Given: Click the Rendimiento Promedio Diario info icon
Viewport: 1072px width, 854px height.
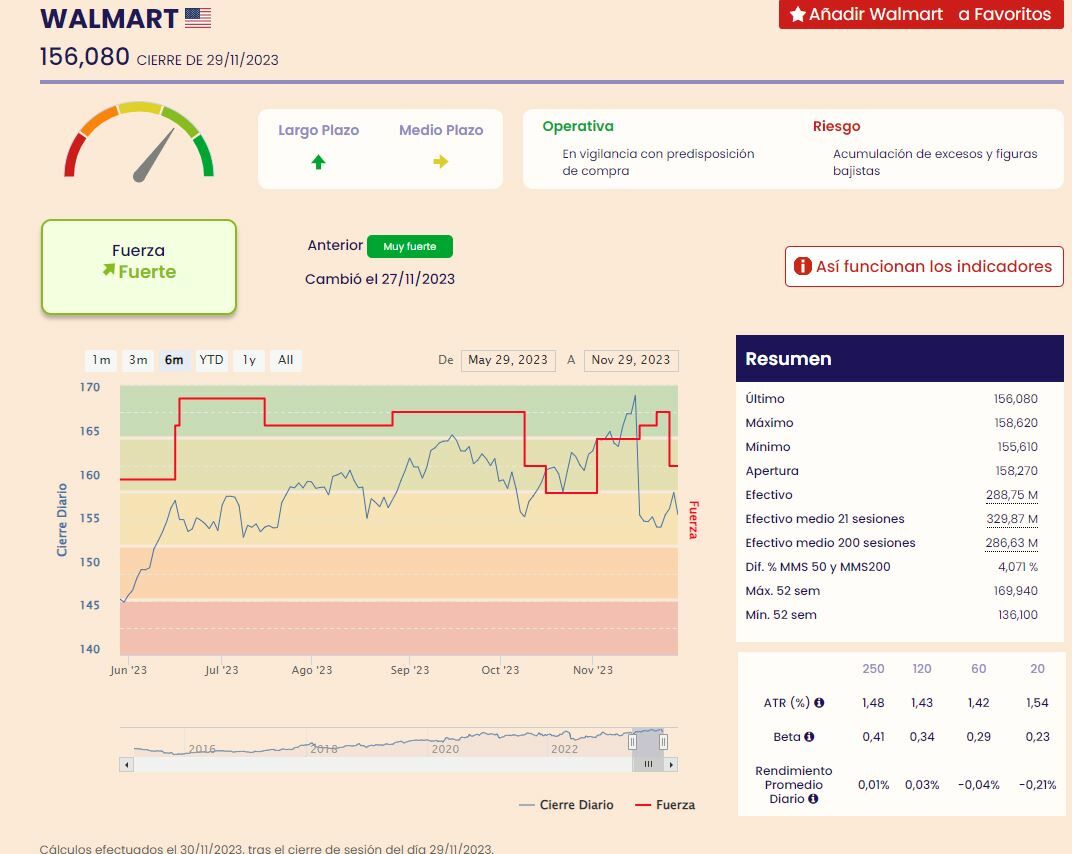Looking at the screenshot, I should click(813, 799).
